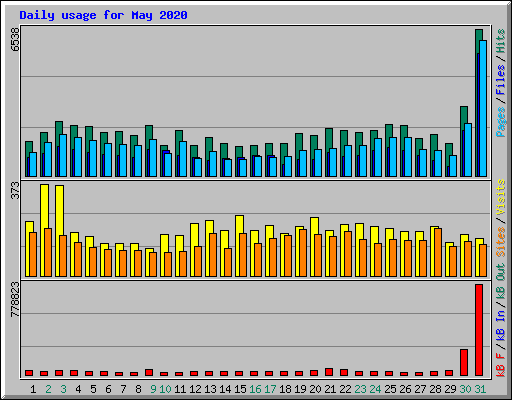Screen dimensions: 512x400
Task: Click day 12 on the date axis
Action: tap(195, 389)
